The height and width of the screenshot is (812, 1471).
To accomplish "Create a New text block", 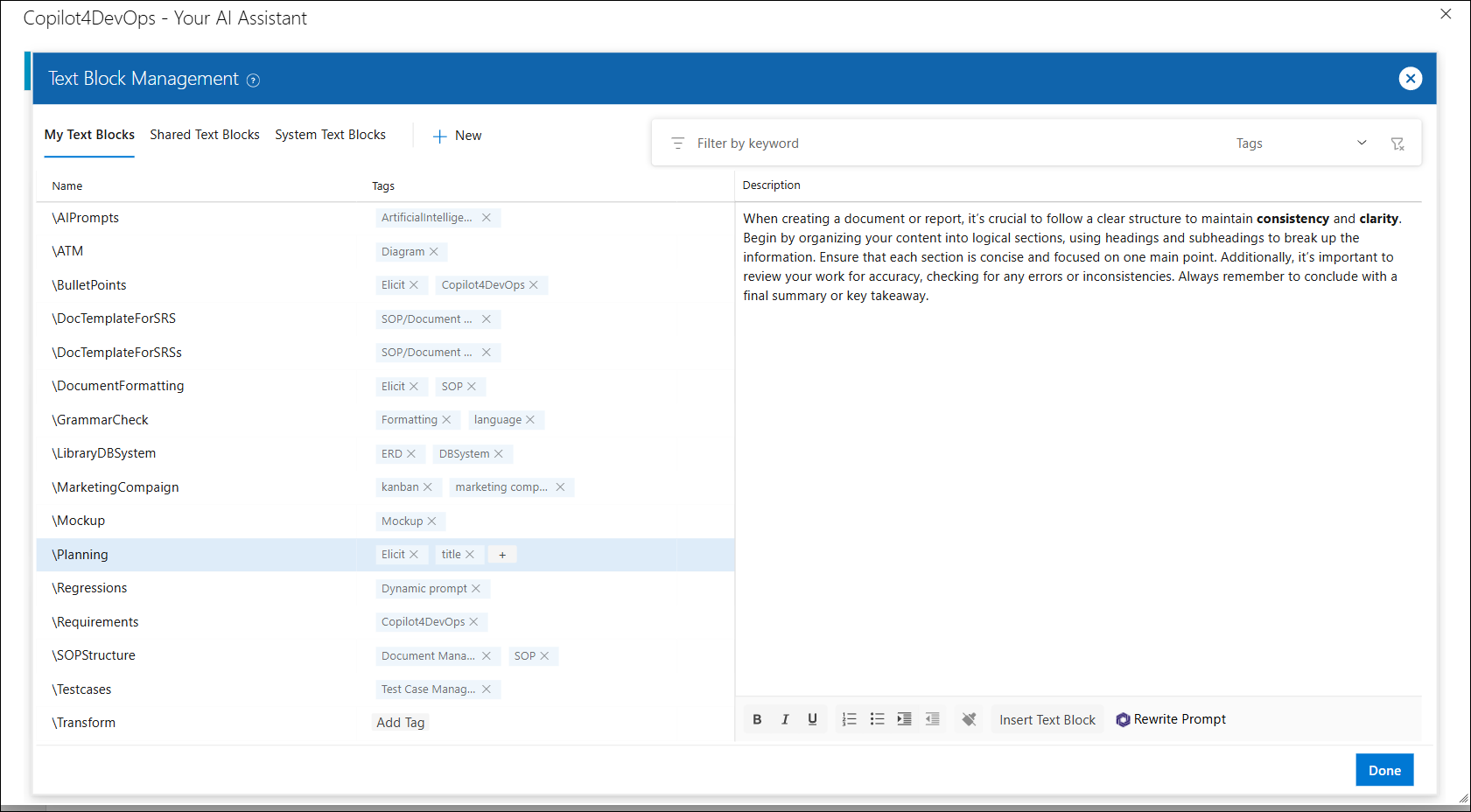I will 458,136.
